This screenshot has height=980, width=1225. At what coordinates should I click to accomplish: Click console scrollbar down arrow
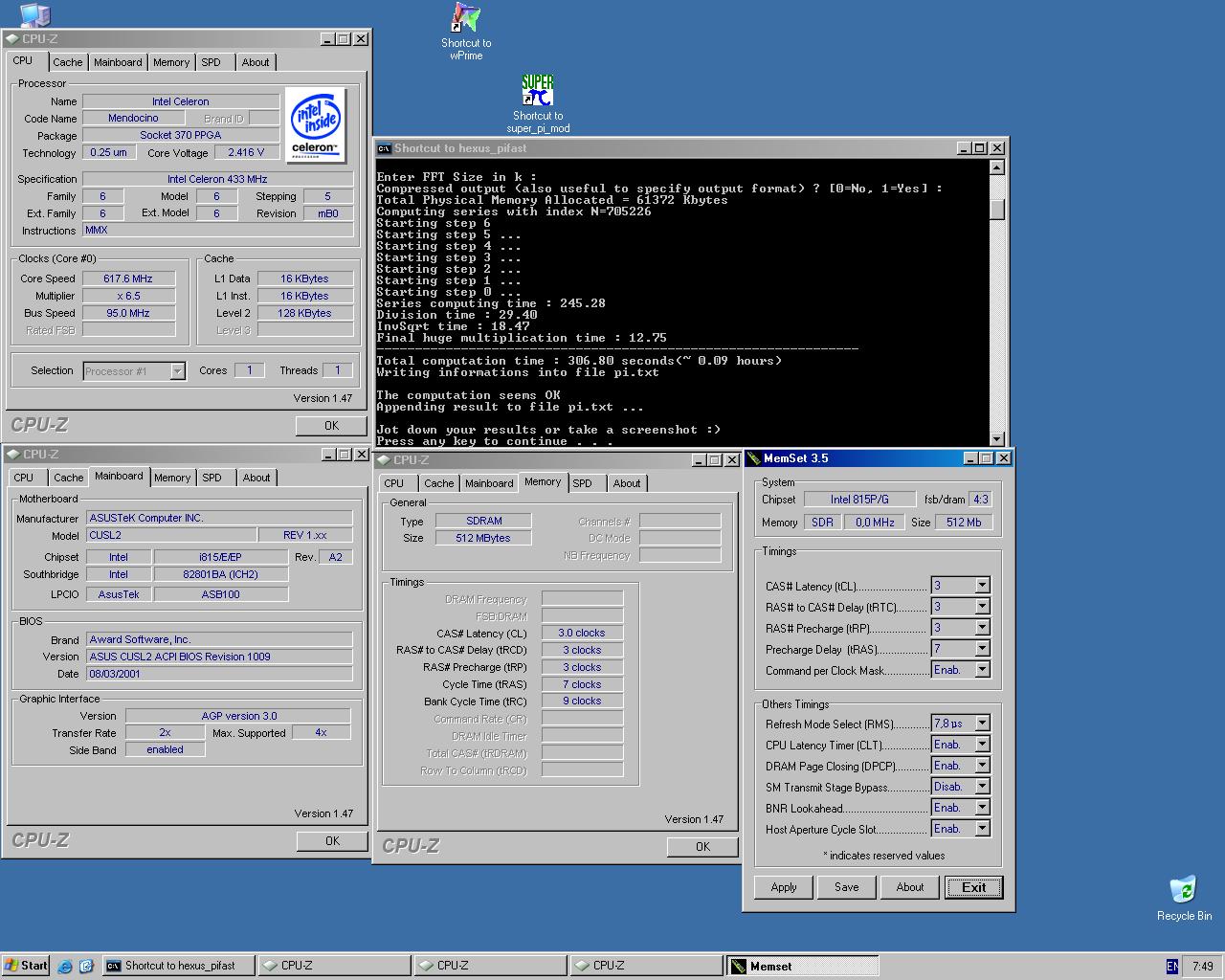(x=996, y=438)
